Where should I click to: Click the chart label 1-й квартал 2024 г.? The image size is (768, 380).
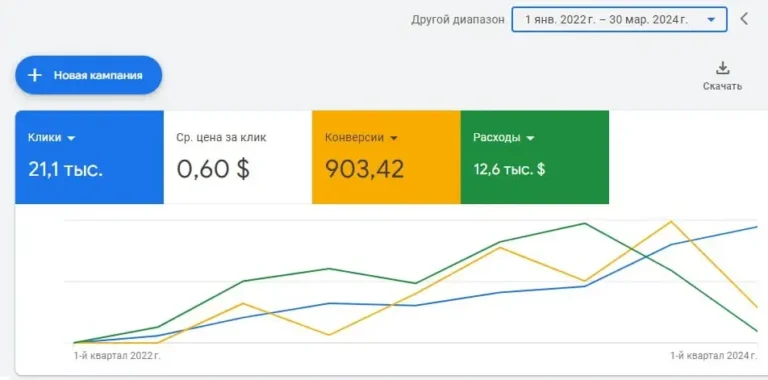[714, 356]
